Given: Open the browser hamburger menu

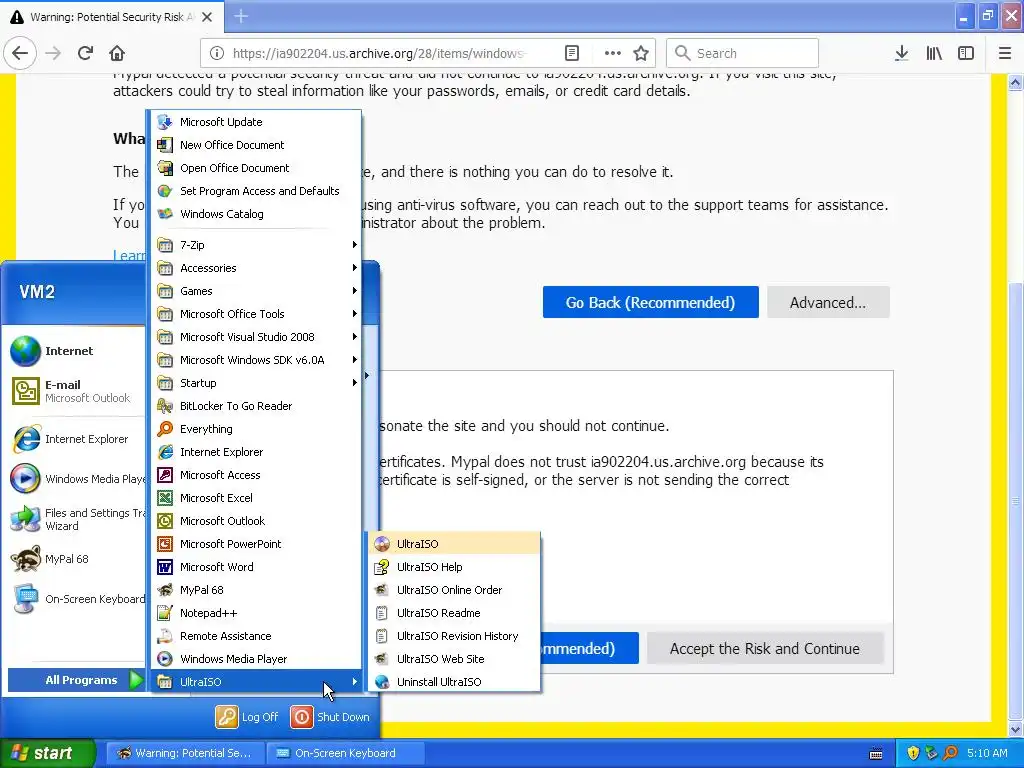Looking at the screenshot, I should point(1005,53).
